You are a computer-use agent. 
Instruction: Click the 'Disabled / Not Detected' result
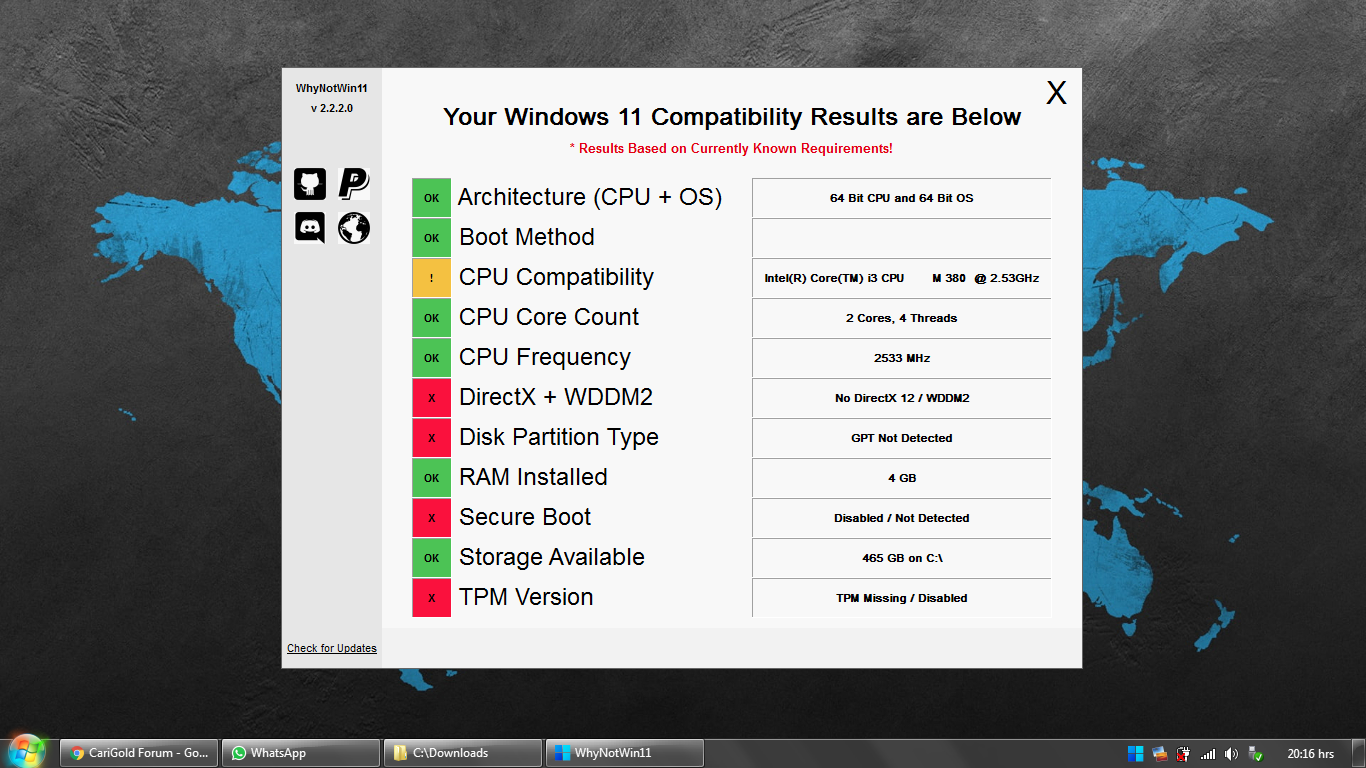click(901, 518)
